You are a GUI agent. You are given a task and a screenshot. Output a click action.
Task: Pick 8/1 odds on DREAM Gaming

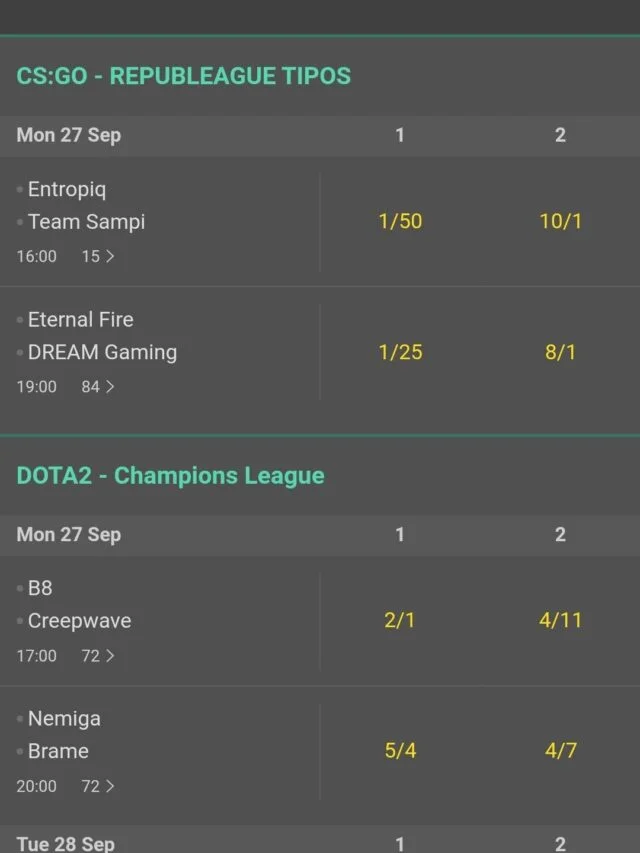[x=560, y=352]
